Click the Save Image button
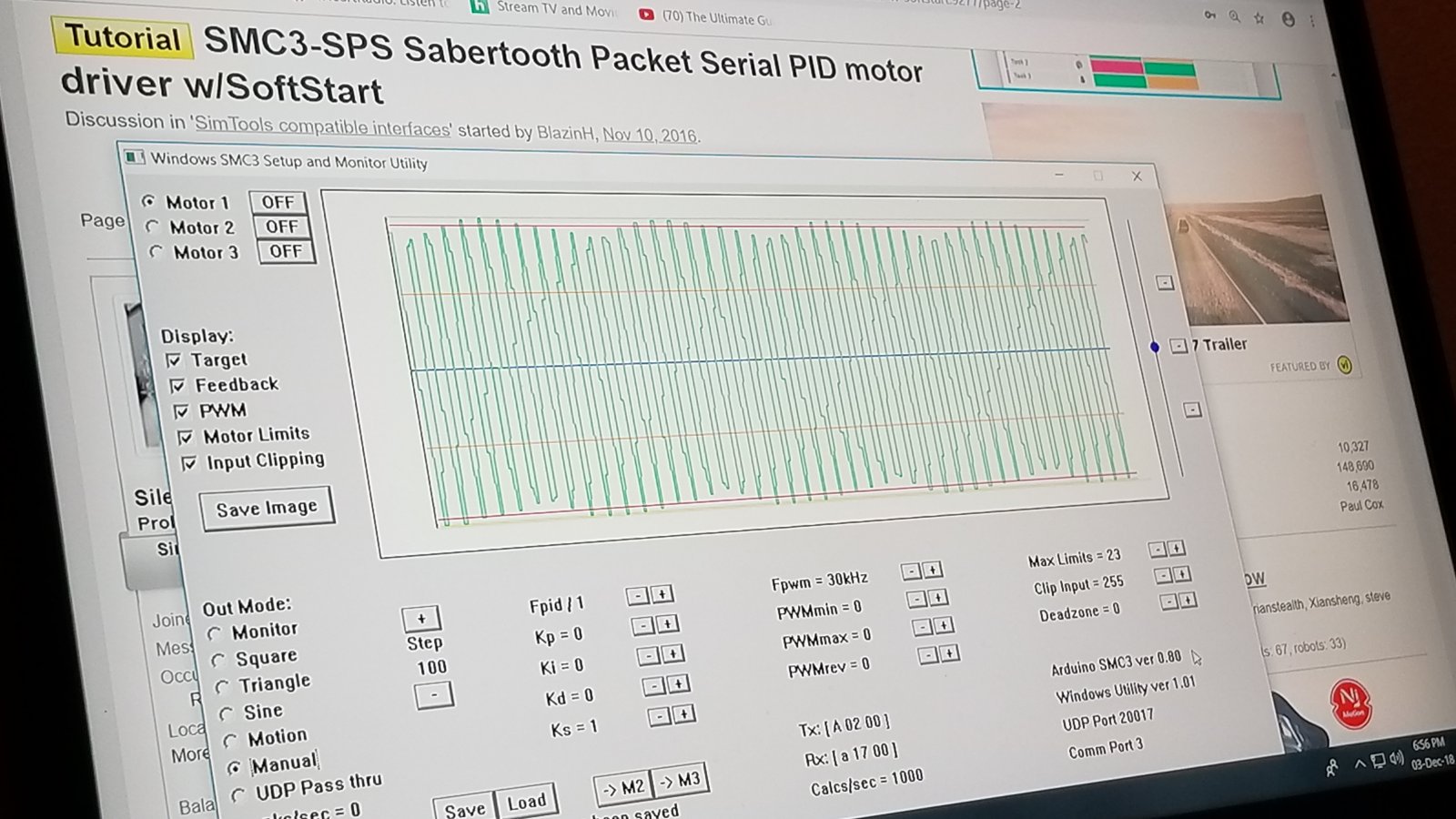The width and height of the screenshot is (1456, 819). point(267,508)
